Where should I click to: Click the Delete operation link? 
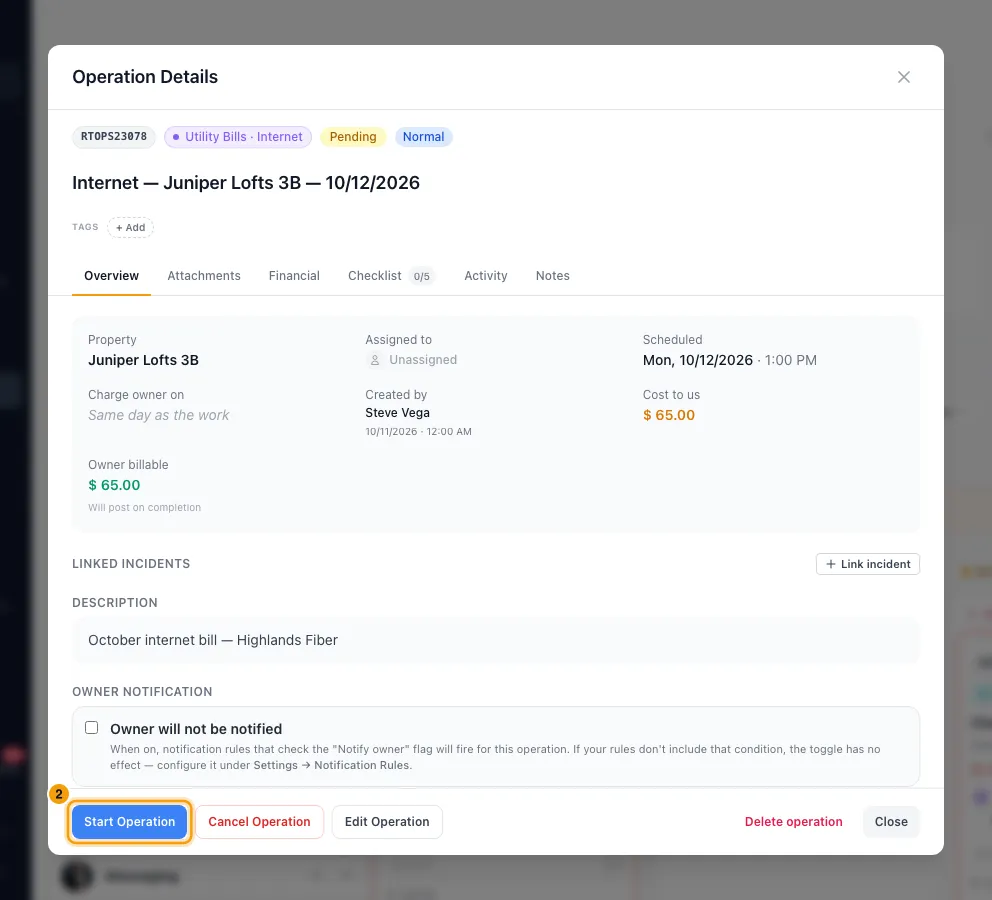[x=793, y=822]
